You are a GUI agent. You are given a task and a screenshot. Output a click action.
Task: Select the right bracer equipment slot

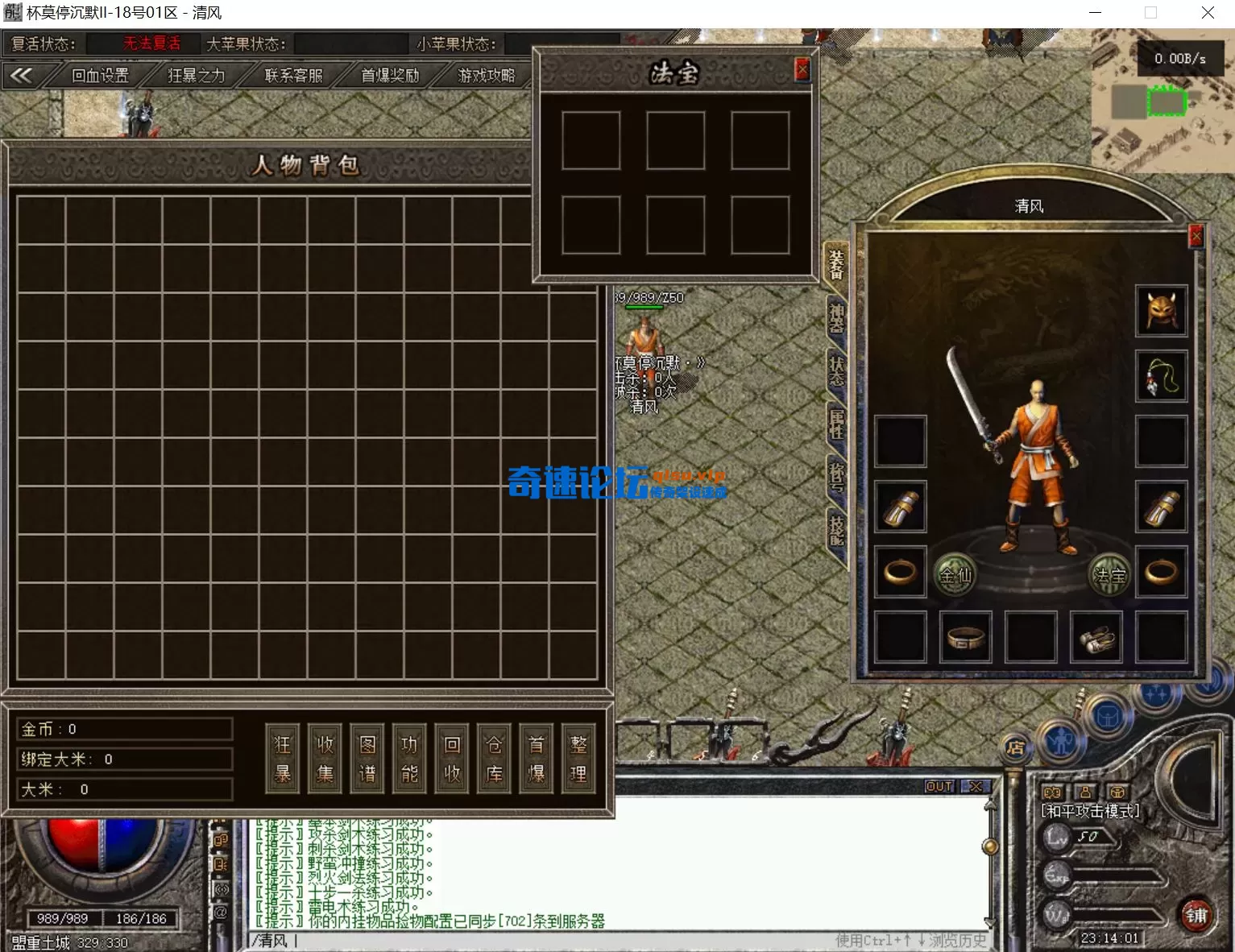(x=1161, y=507)
